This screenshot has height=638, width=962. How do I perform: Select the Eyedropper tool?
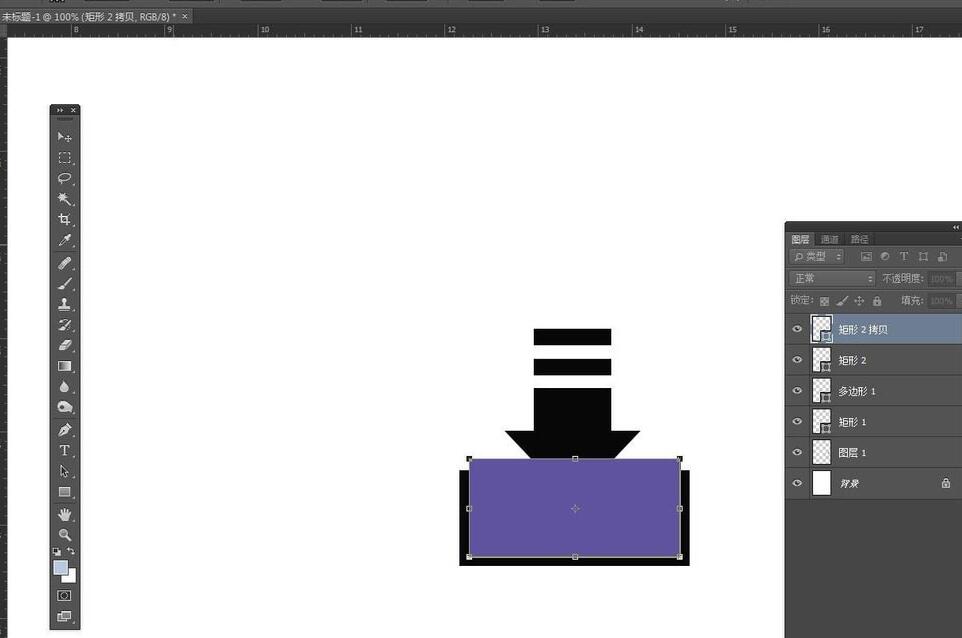coord(65,240)
